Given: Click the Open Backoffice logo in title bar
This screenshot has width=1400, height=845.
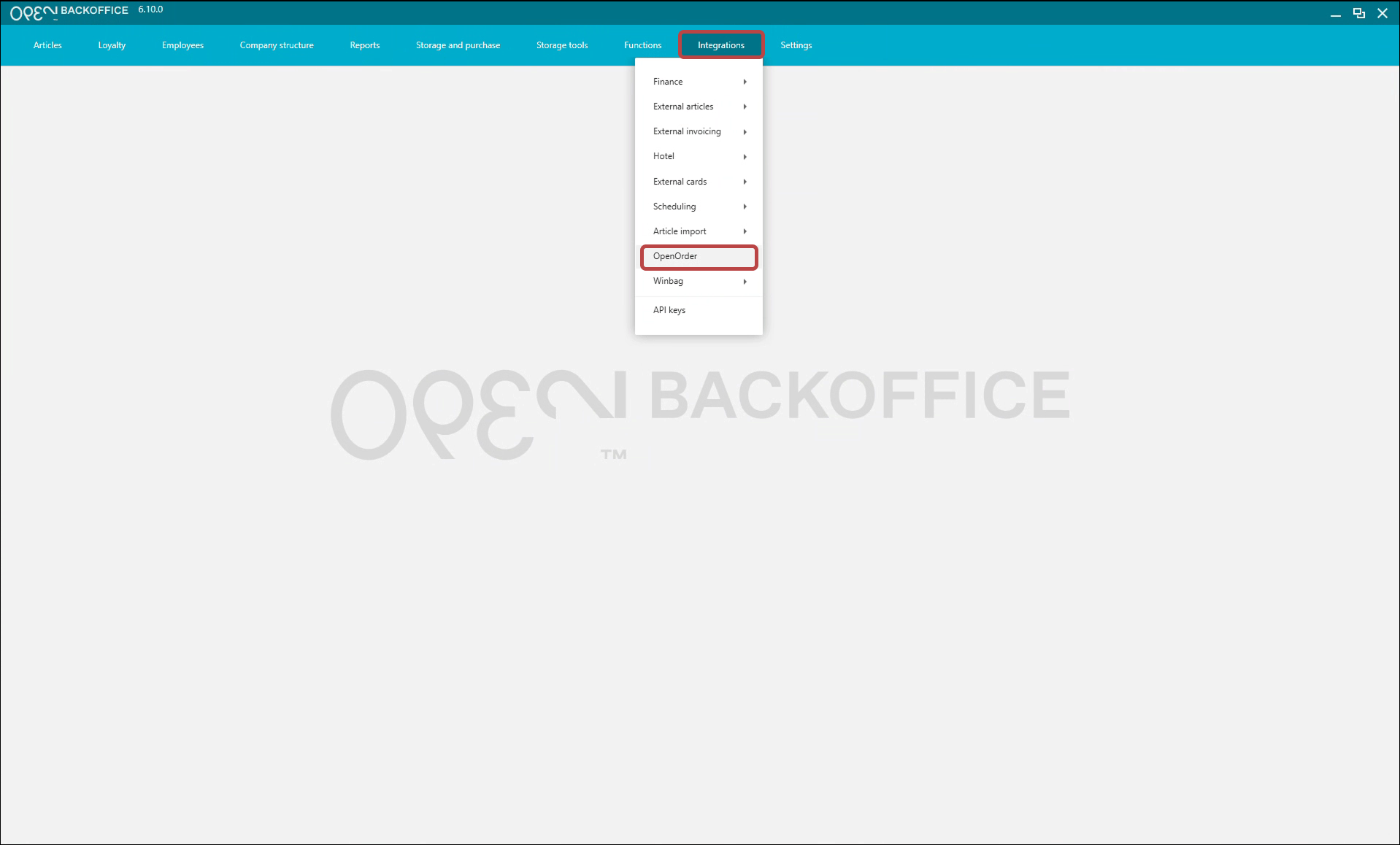Looking at the screenshot, I should pyautogui.click(x=69, y=12).
